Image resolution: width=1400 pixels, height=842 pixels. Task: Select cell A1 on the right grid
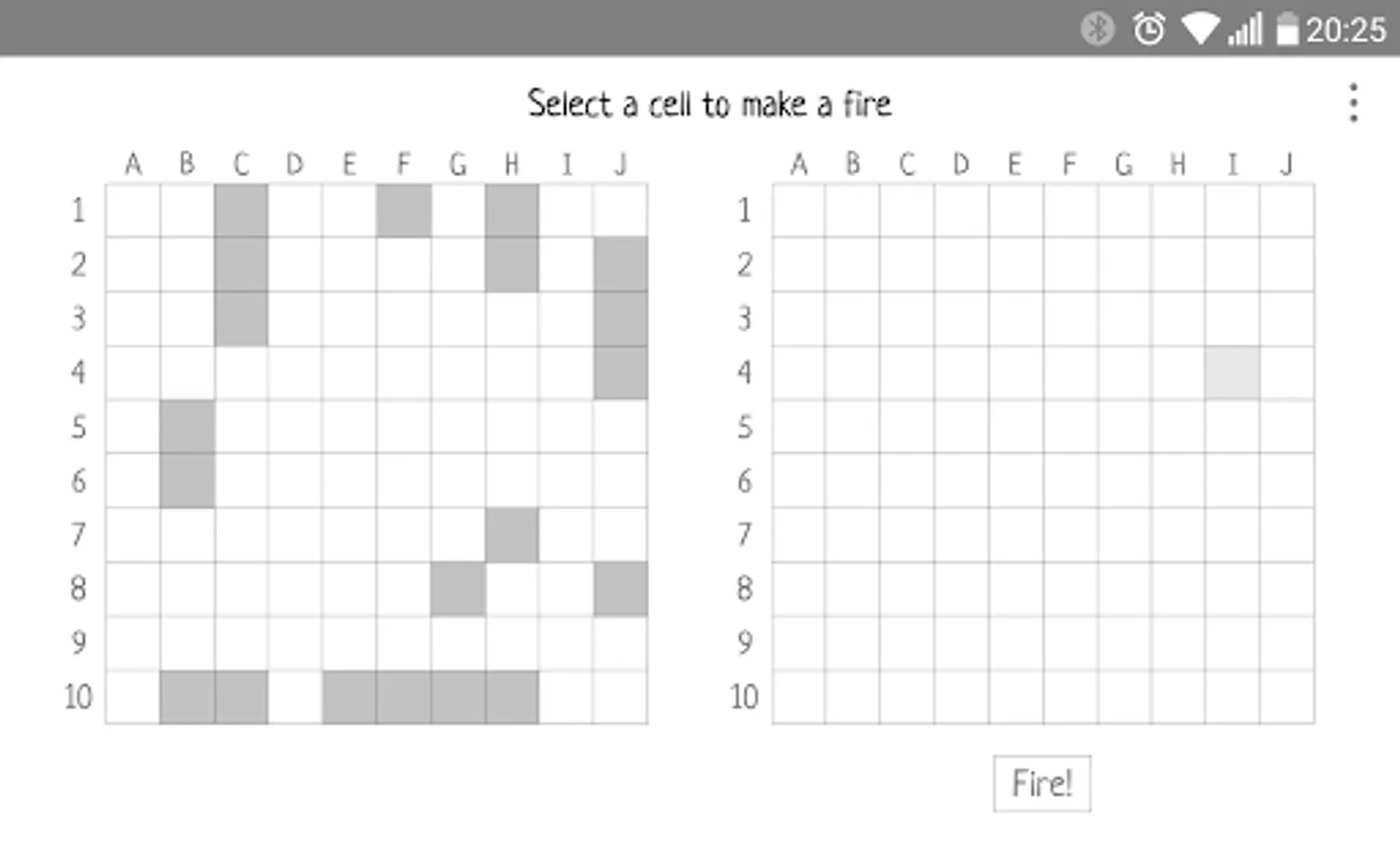coord(800,211)
